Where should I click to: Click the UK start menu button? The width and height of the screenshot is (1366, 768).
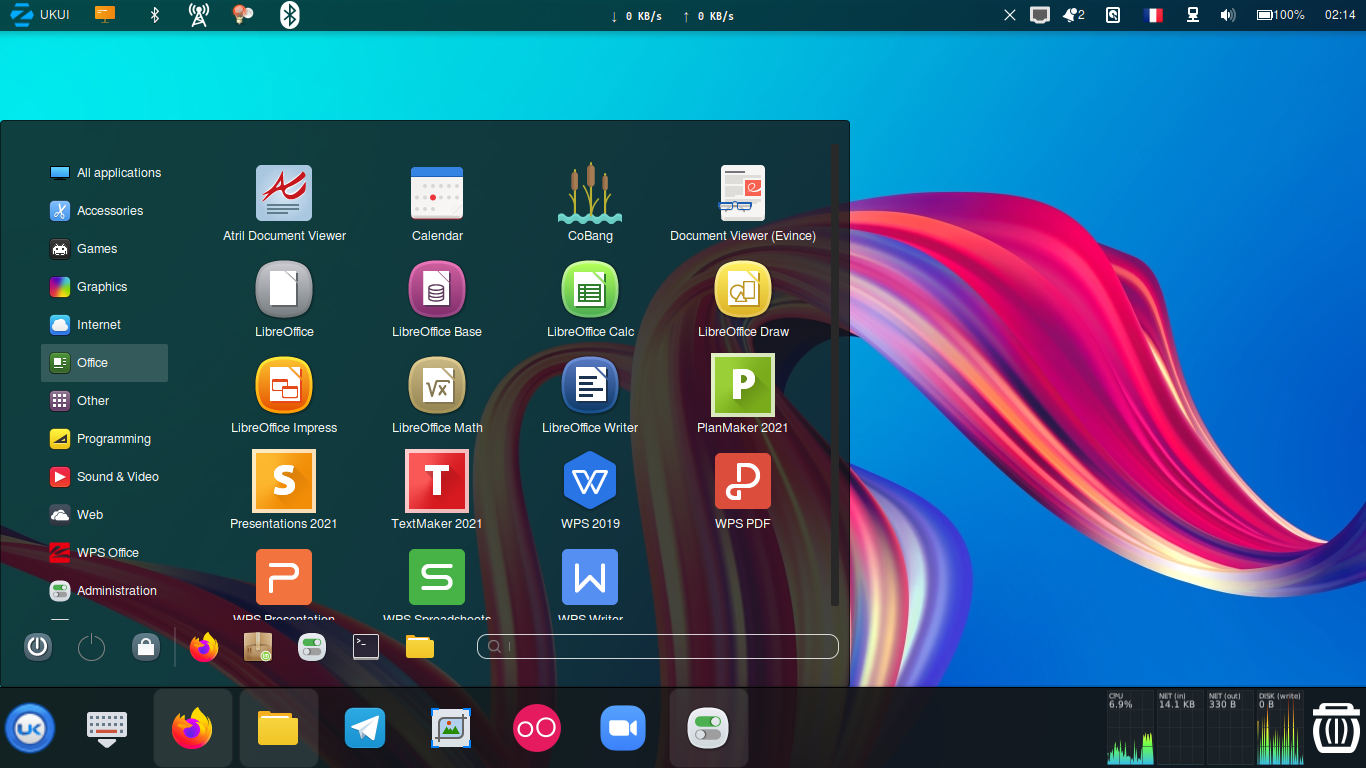click(x=30, y=728)
